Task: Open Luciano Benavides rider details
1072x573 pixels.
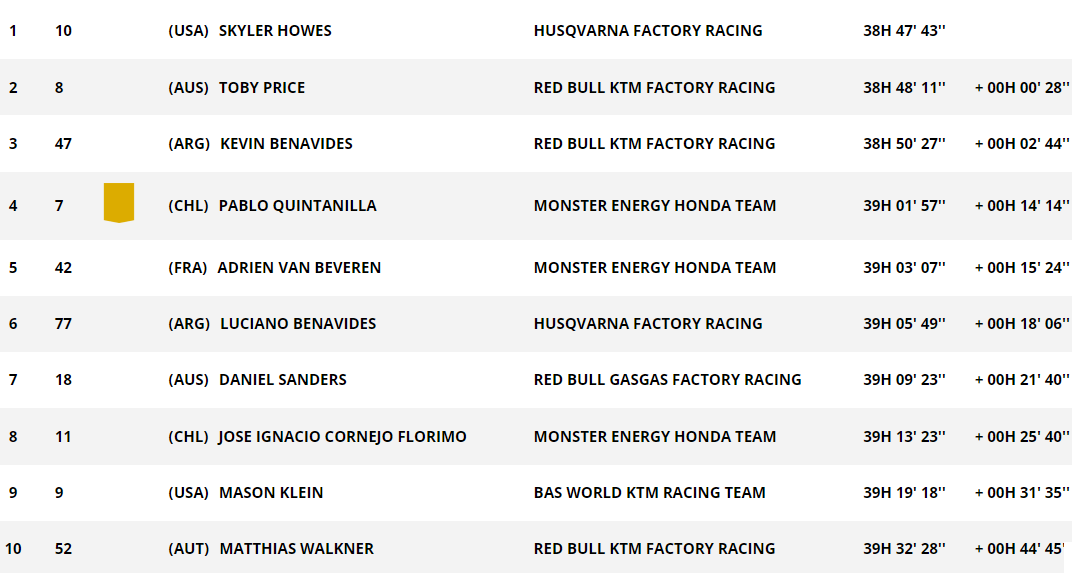Action: coord(298,324)
